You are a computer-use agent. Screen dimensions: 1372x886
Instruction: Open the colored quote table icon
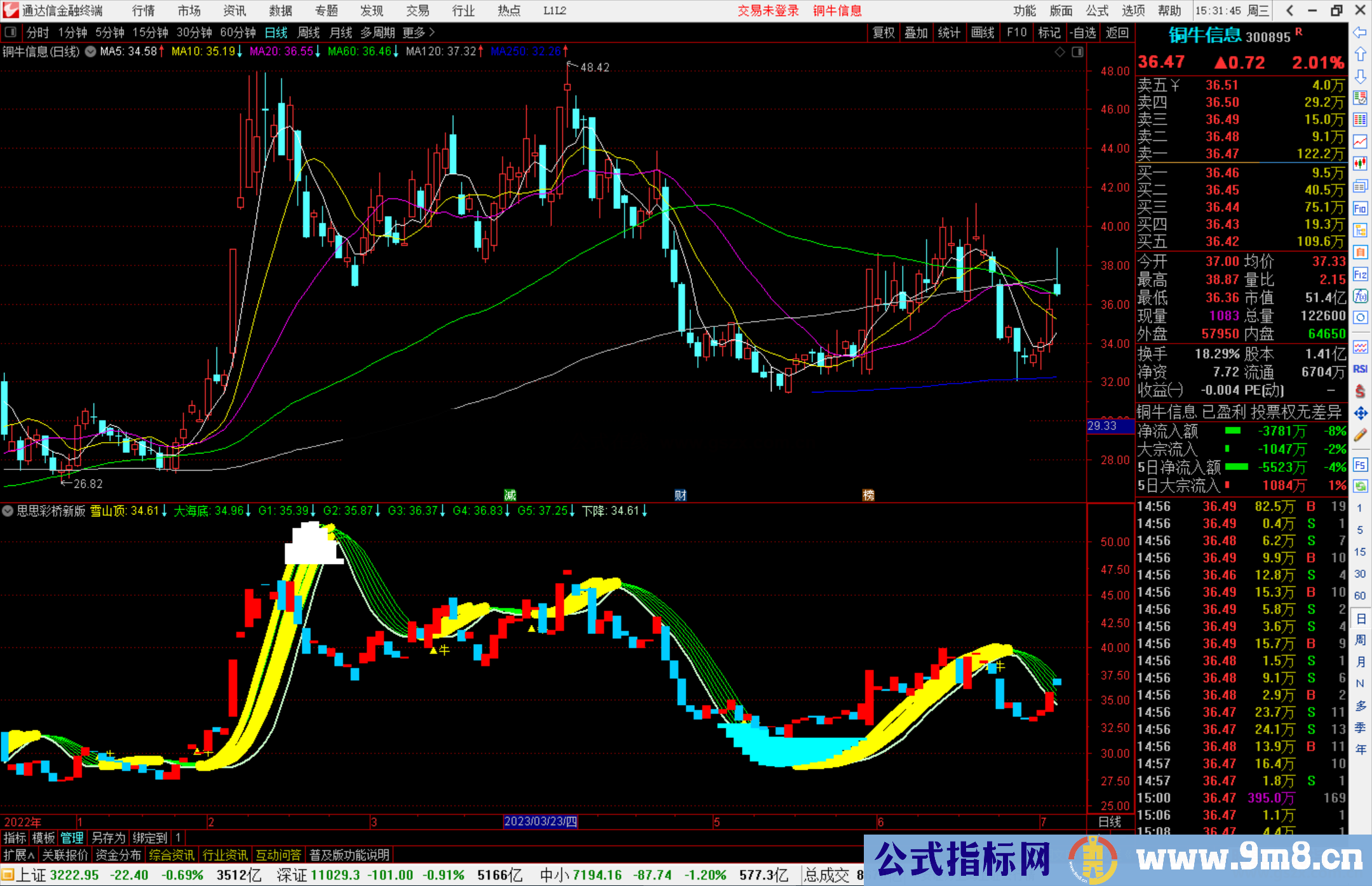1360,120
